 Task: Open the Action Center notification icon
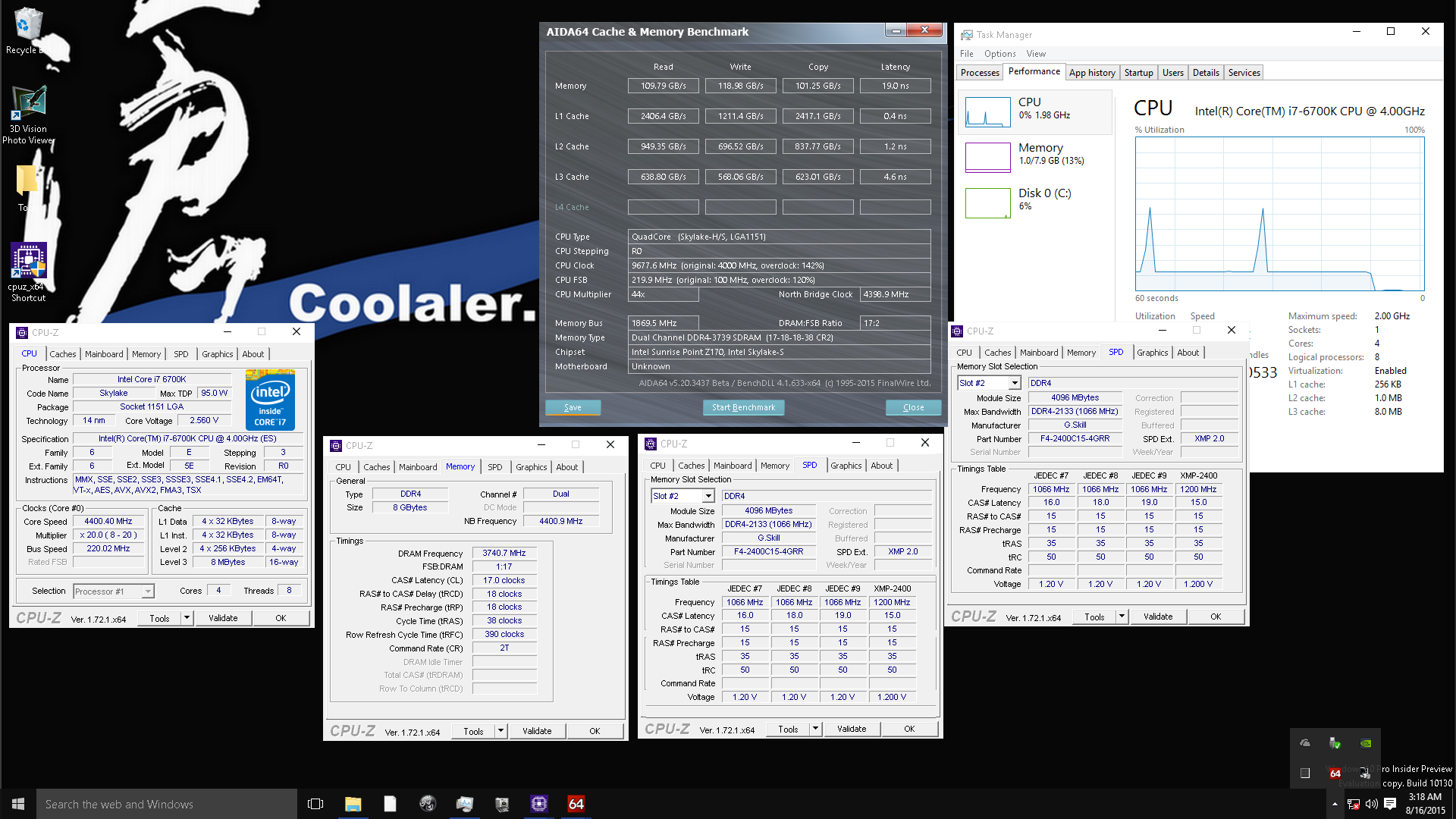(x=1390, y=804)
